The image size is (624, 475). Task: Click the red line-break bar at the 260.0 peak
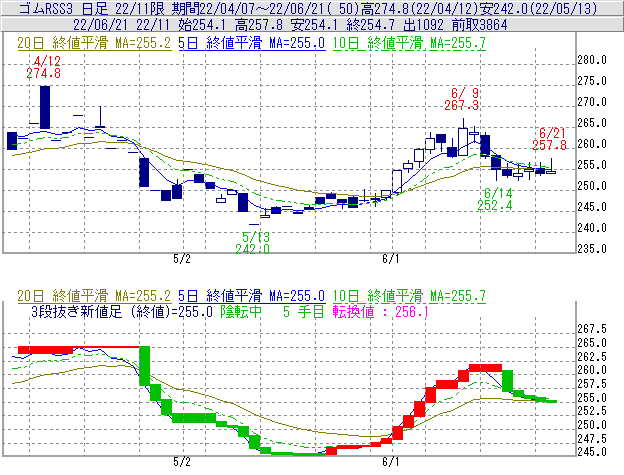click(486, 368)
